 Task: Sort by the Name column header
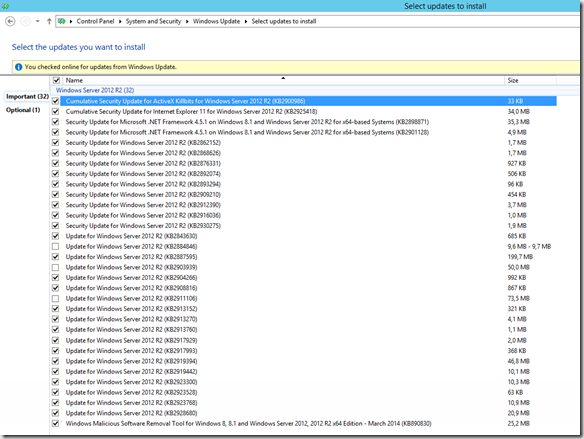pos(283,80)
